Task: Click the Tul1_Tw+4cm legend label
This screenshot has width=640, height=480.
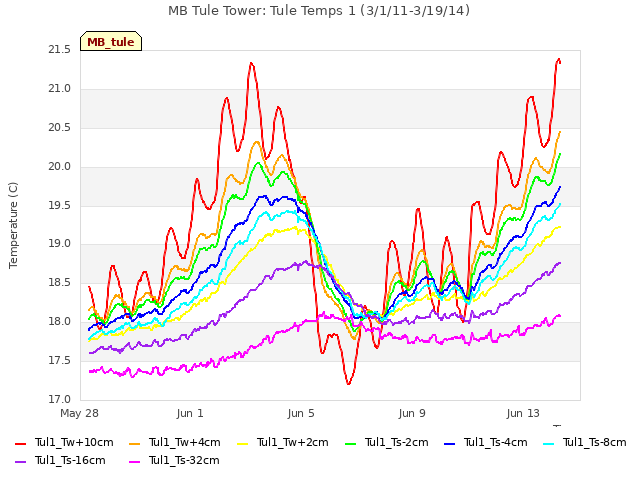Action: tap(184, 442)
